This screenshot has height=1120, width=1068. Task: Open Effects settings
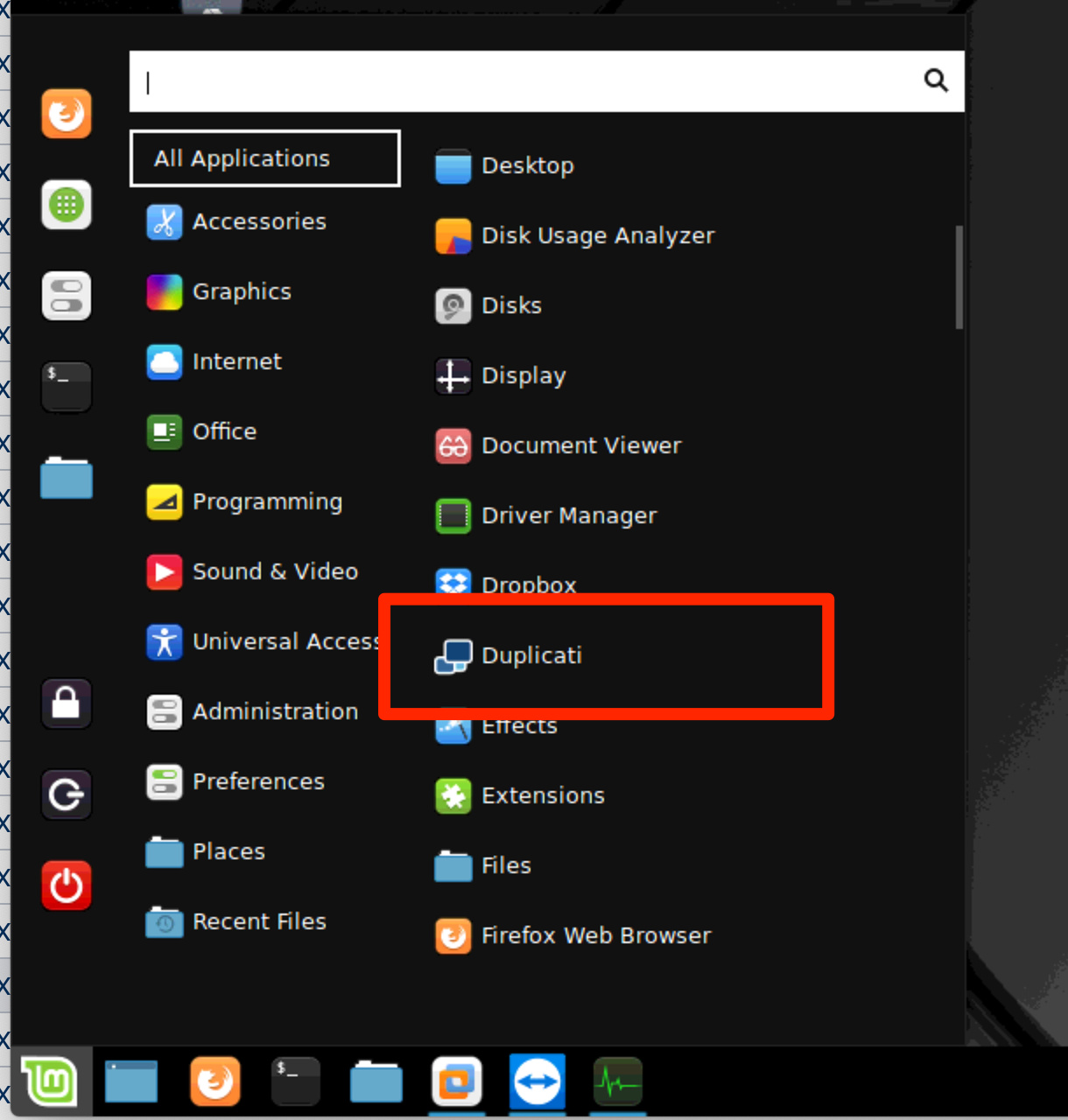click(x=496, y=726)
